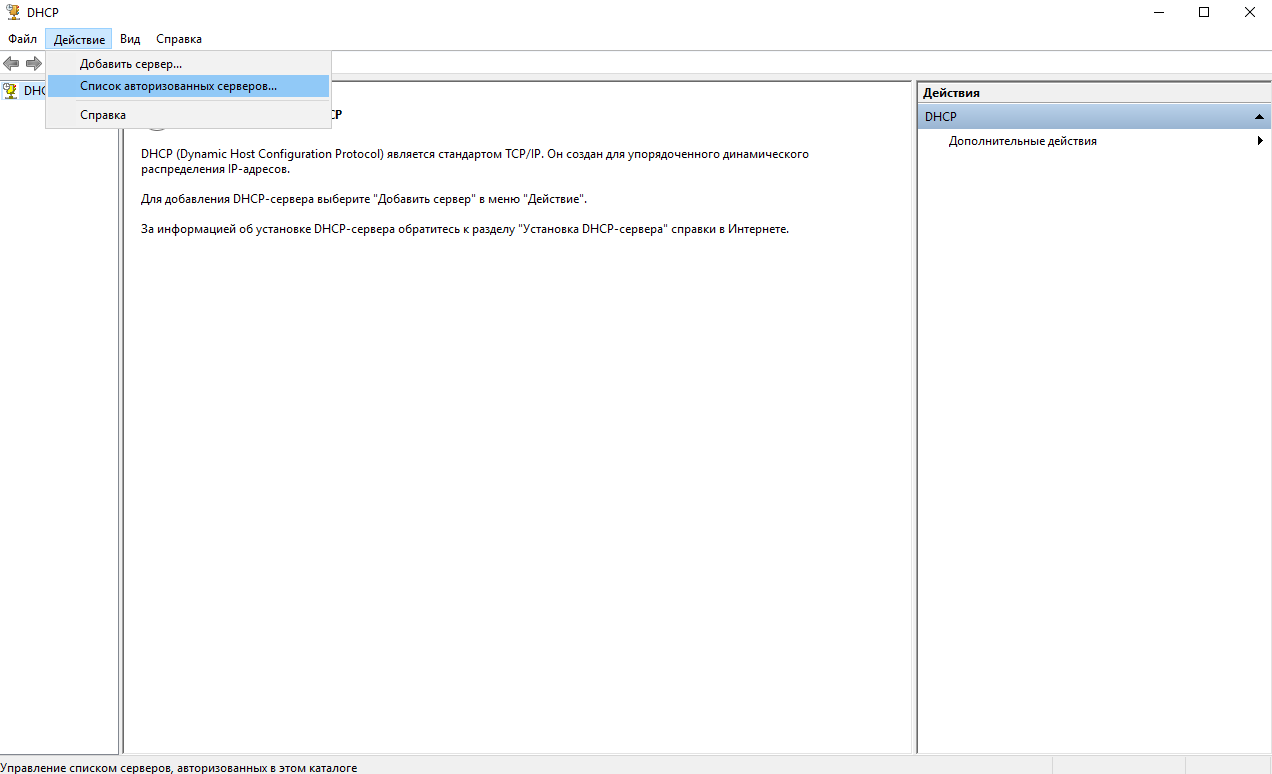Open the Файл menu

[x=22, y=39]
